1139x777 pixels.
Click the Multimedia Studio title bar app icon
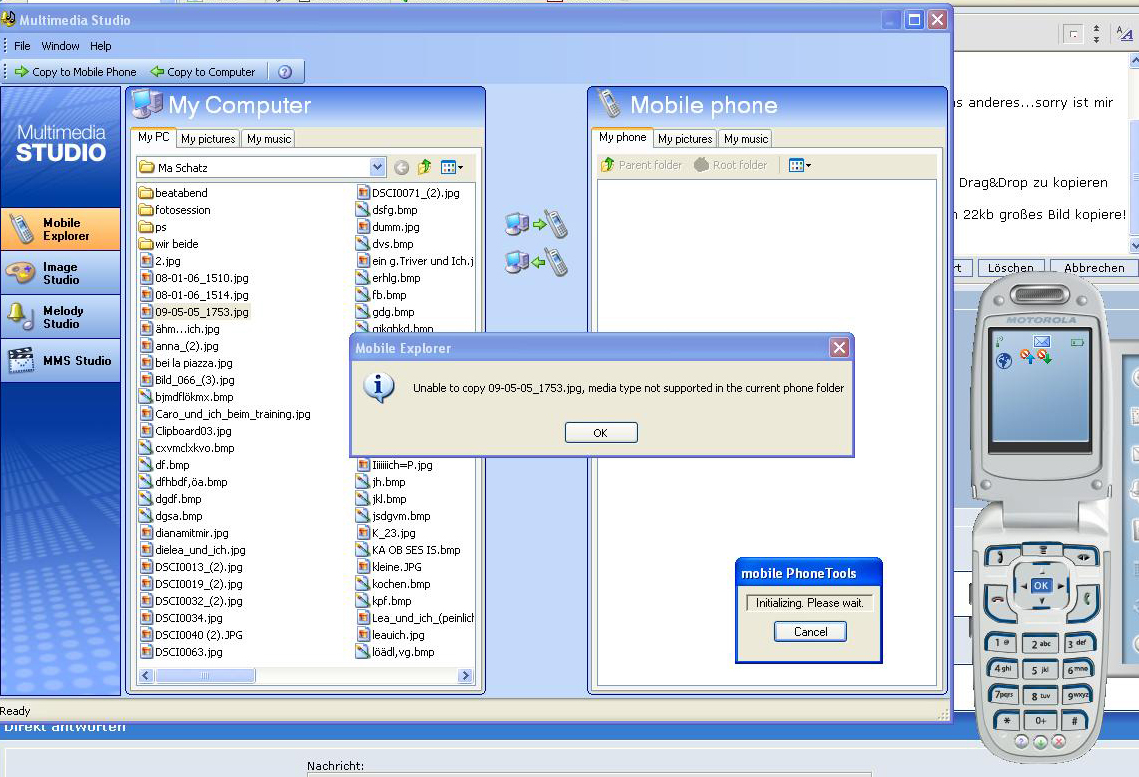[x=9, y=20]
